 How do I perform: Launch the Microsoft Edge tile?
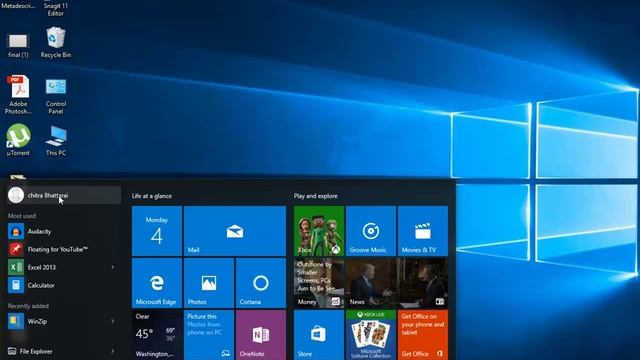(157, 283)
